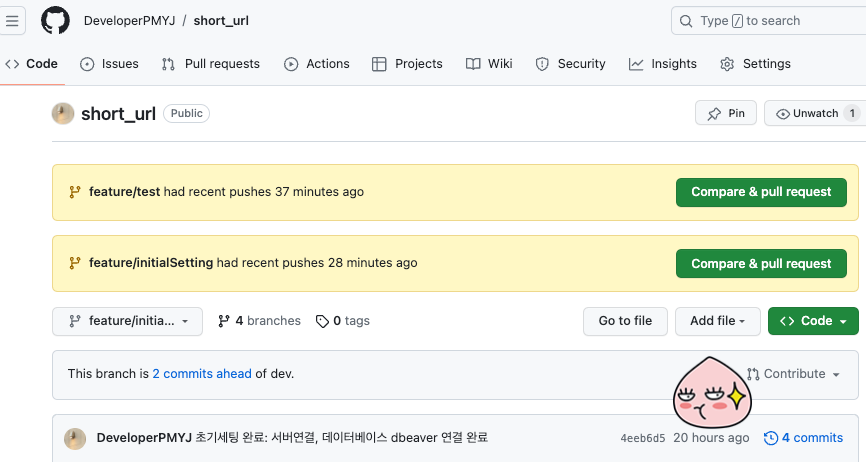This screenshot has height=462, width=866.
Task: Click the GitHub Octocat logo
Action: (55, 20)
